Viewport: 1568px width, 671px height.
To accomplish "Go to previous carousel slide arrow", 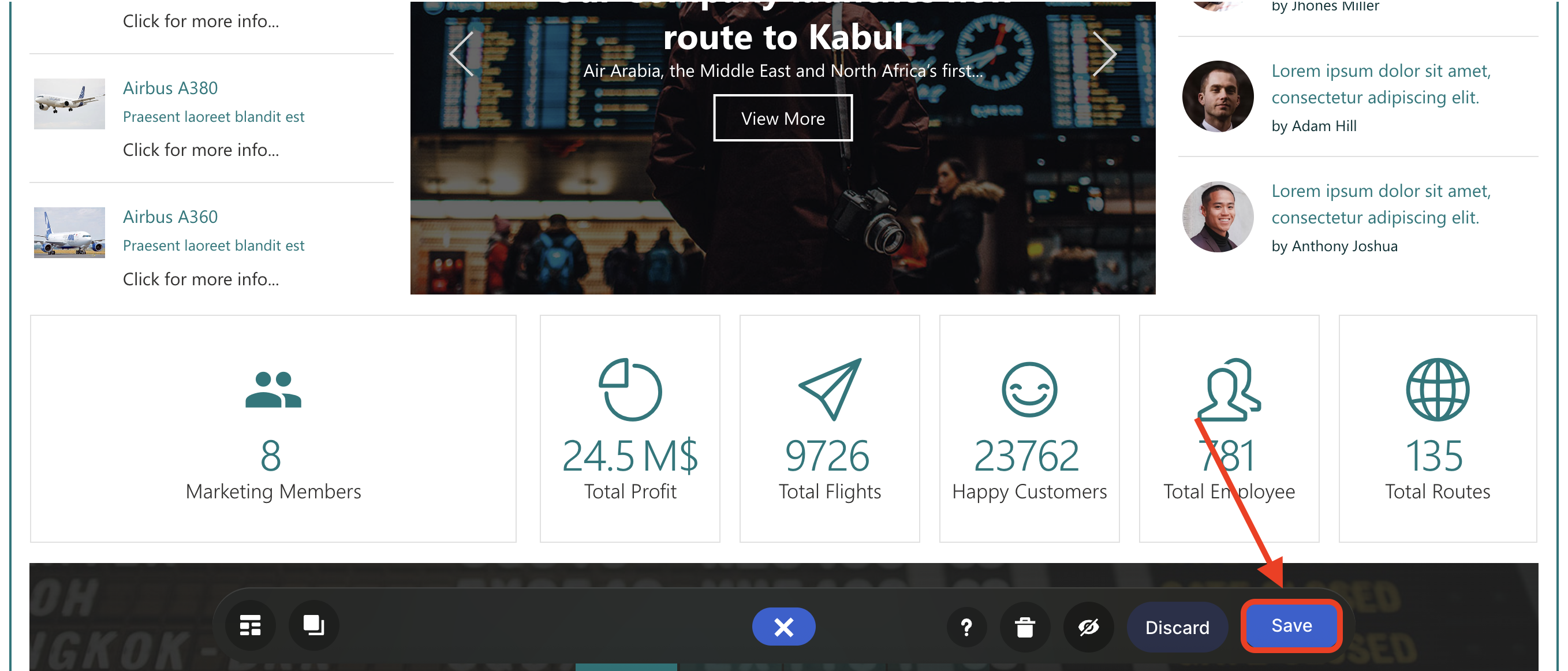I will [461, 54].
